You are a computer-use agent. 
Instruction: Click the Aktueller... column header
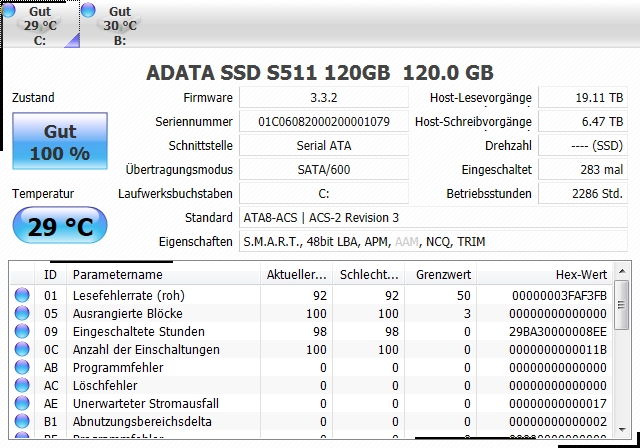[296, 274]
